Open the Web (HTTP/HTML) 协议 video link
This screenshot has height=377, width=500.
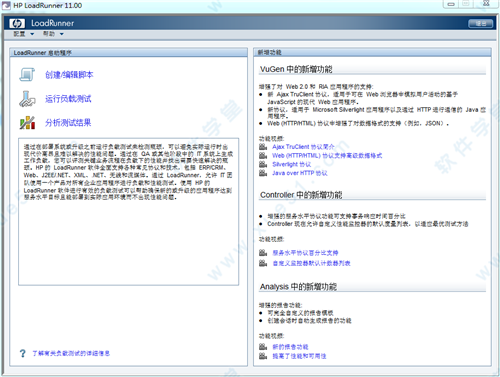click(x=327, y=155)
